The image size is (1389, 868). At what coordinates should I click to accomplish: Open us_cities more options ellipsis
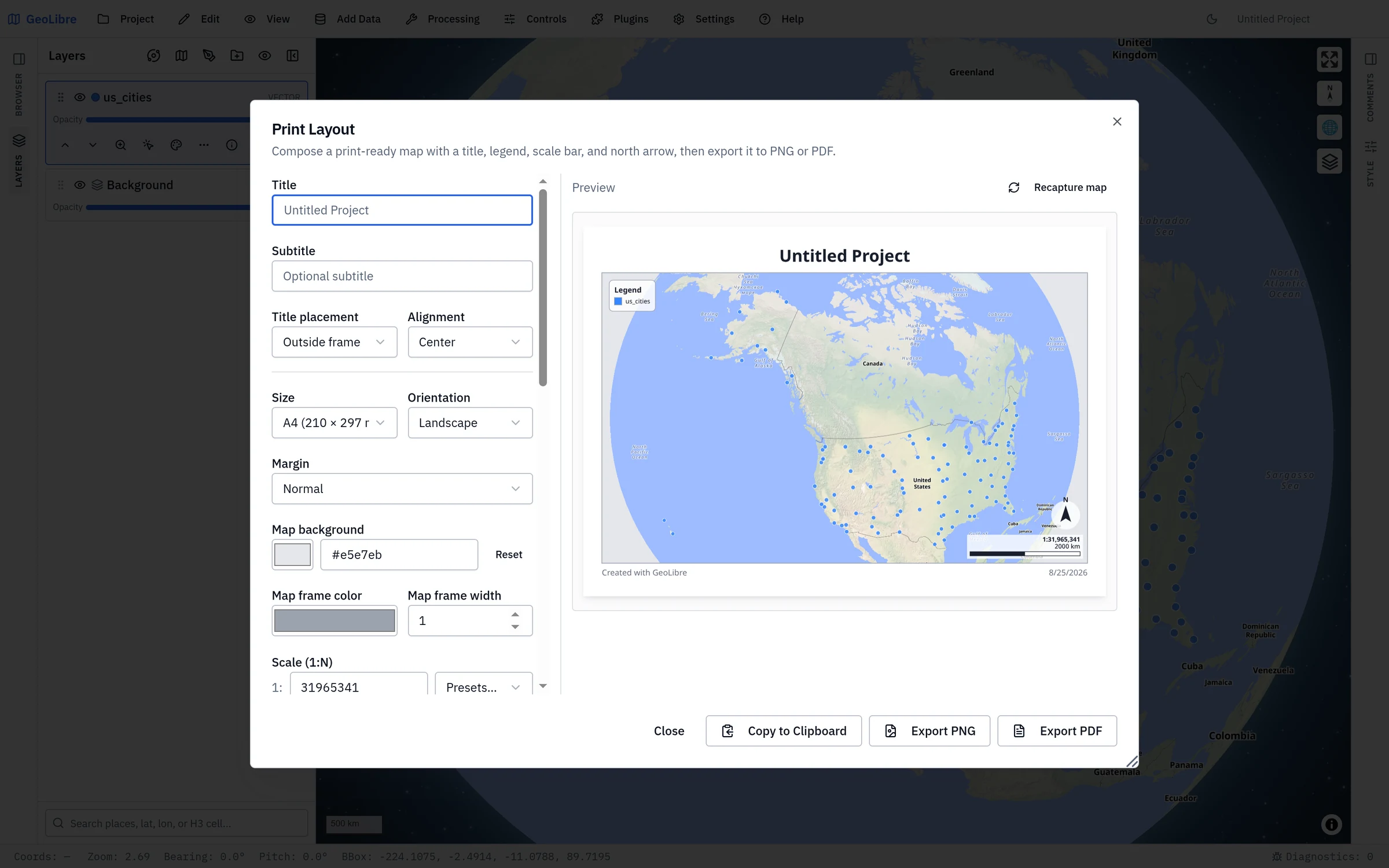[x=204, y=145]
